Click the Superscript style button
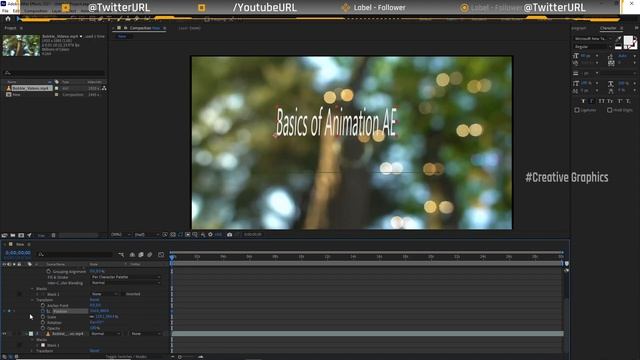 pos(619,101)
